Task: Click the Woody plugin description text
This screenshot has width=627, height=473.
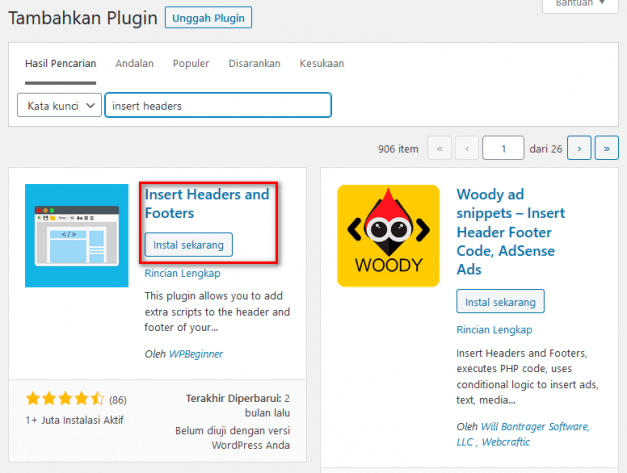Action: pyautogui.click(x=527, y=376)
